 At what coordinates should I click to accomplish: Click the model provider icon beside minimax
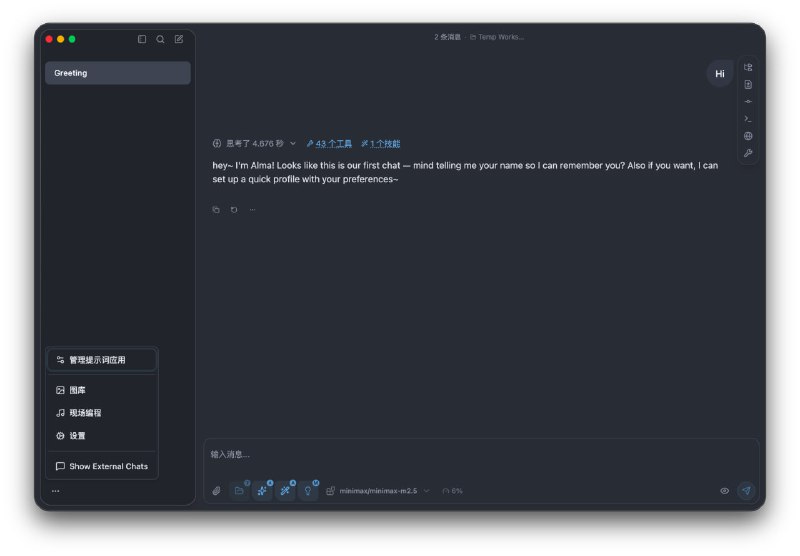coord(330,491)
